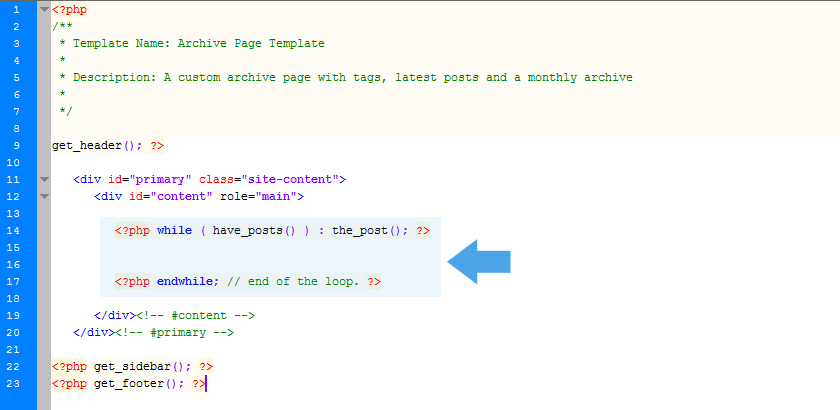840x410 pixels.
Task: Click the 'while' keyword on line 14
Action: tap(174, 230)
